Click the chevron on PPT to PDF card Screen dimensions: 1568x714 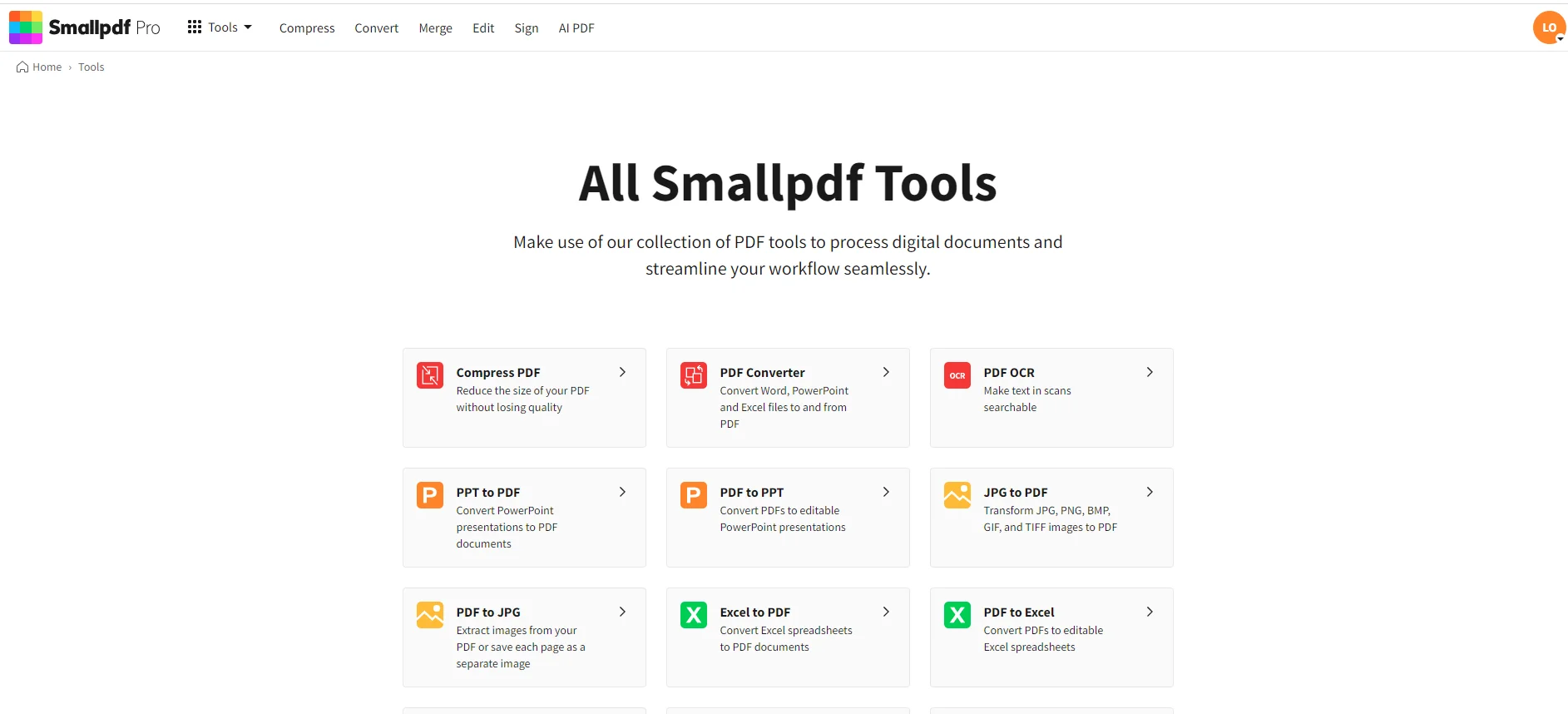click(622, 492)
